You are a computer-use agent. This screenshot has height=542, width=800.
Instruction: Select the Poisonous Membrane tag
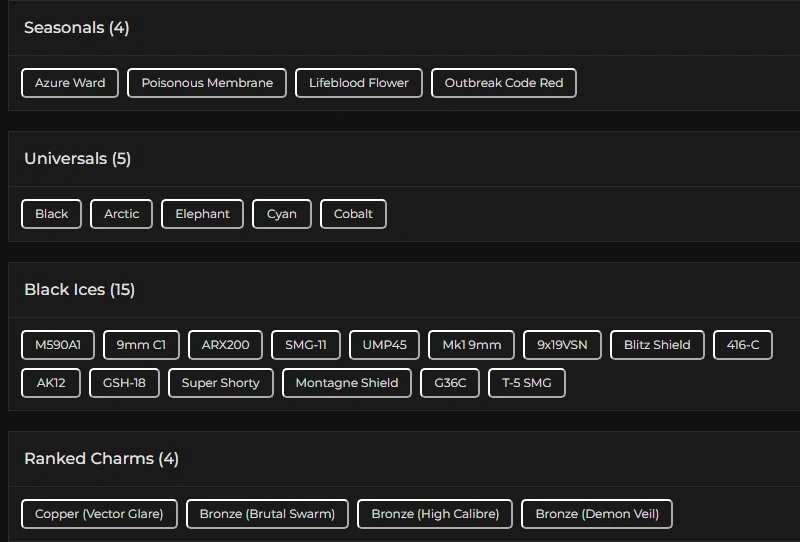click(207, 83)
